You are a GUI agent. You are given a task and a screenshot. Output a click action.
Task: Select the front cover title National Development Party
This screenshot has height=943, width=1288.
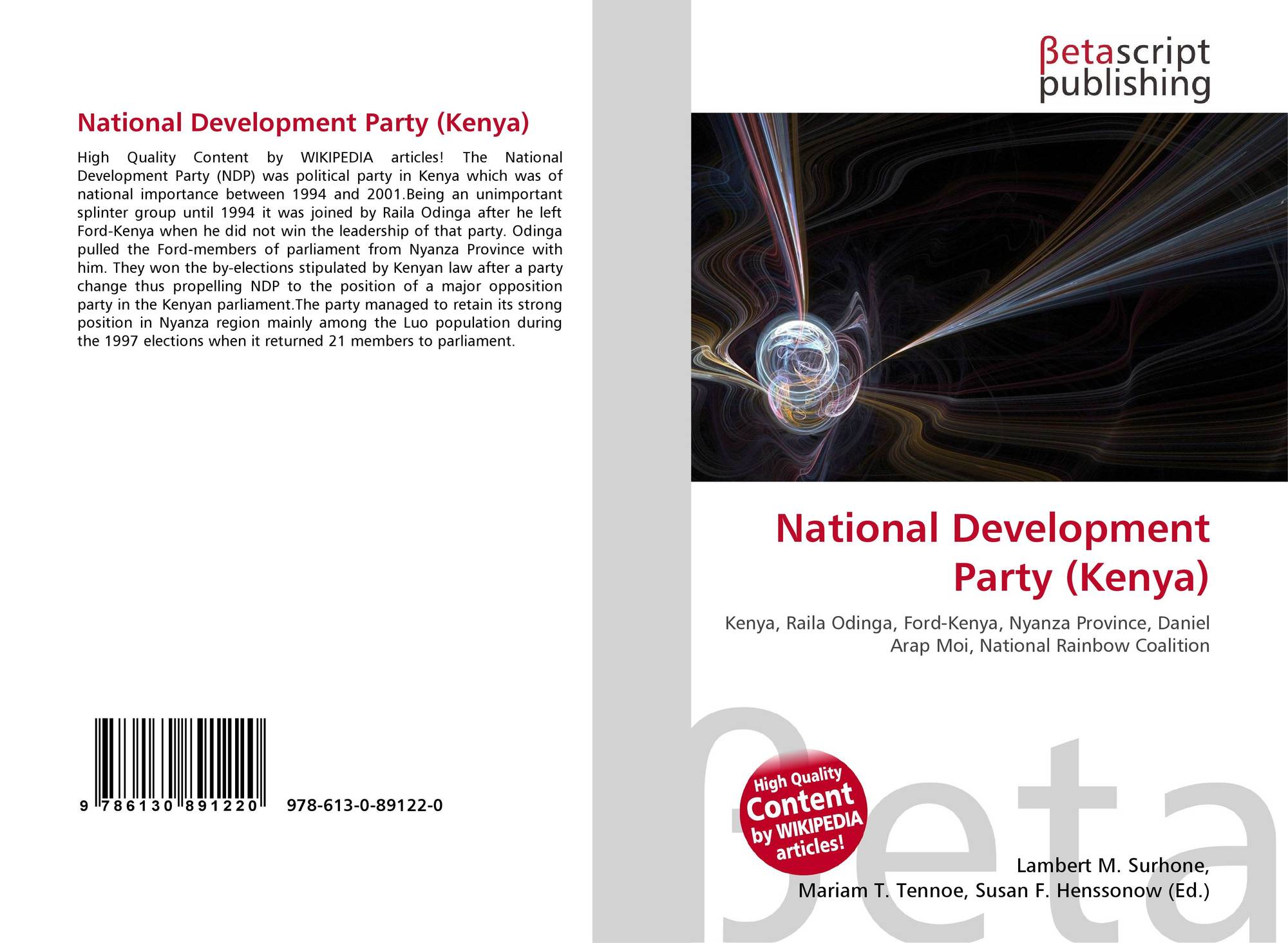[992, 552]
